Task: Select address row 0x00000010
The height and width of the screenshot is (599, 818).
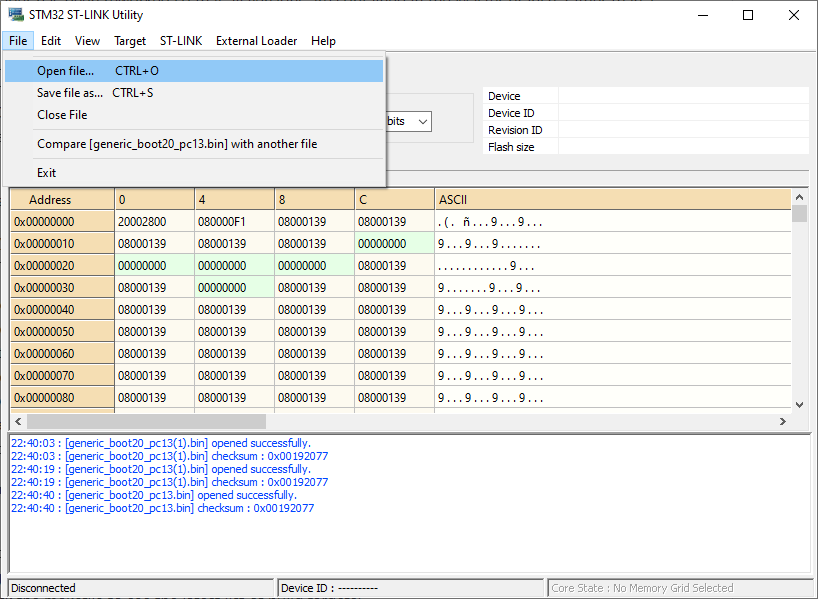Action: pyautogui.click(x=62, y=244)
